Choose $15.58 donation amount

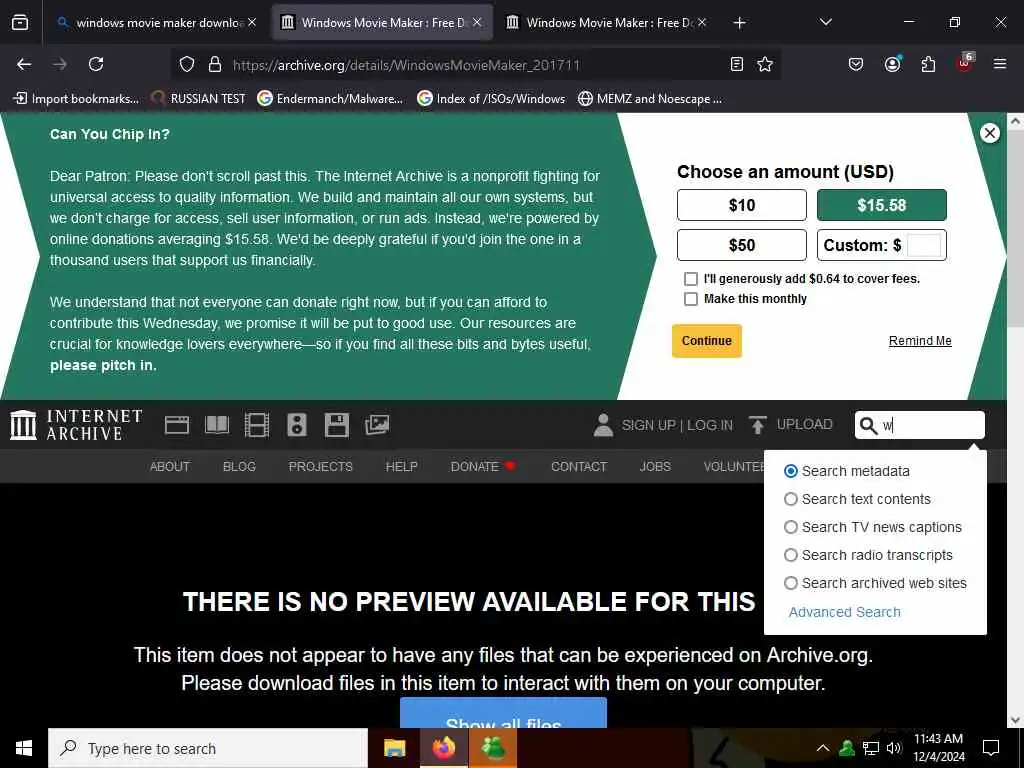tap(882, 205)
